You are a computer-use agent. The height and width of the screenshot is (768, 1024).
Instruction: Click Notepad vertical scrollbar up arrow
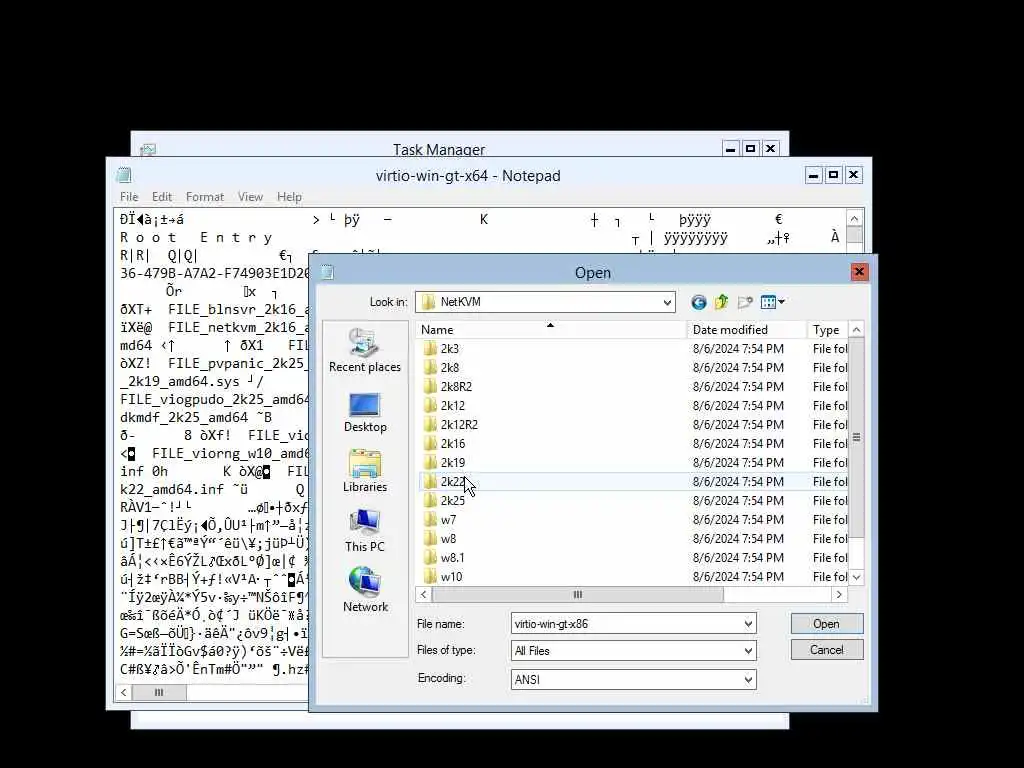tap(855, 218)
